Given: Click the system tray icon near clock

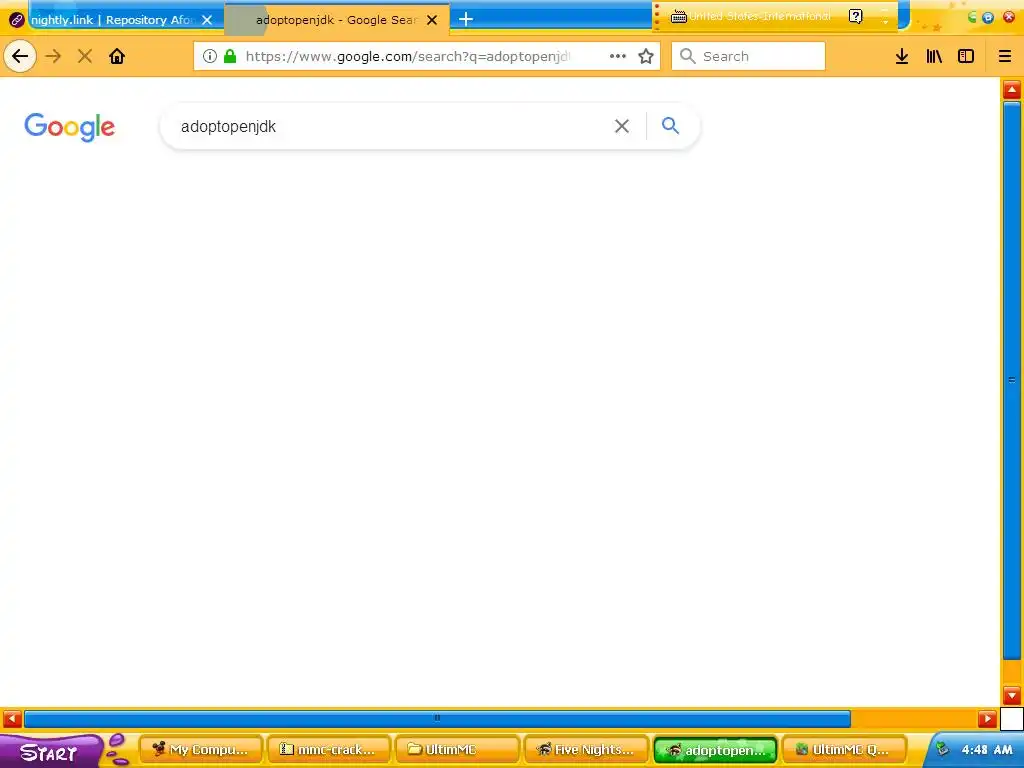Looking at the screenshot, I should pyautogui.click(x=942, y=749).
